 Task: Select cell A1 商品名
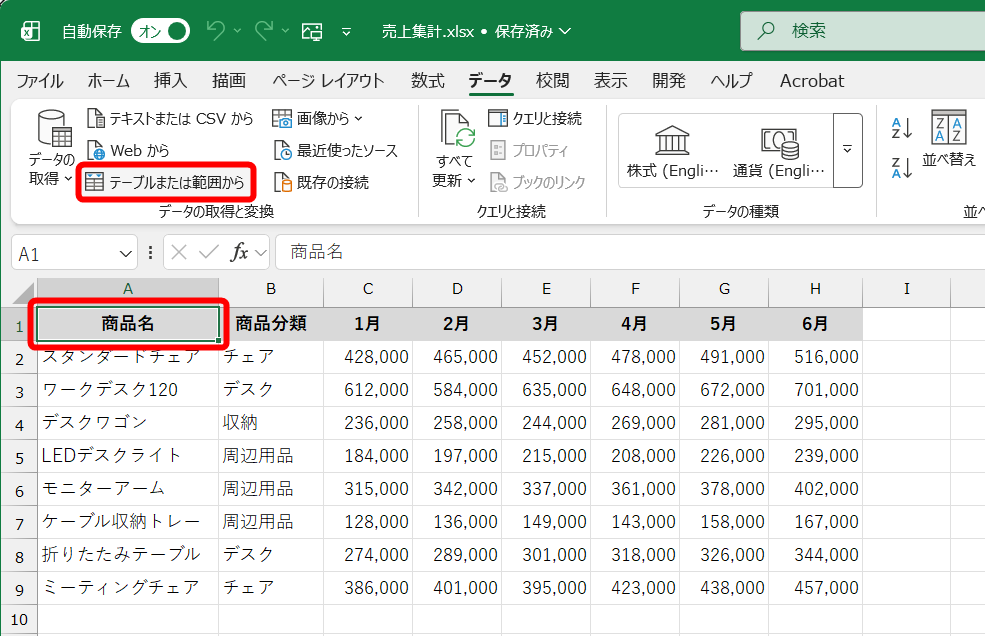[x=128, y=324]
